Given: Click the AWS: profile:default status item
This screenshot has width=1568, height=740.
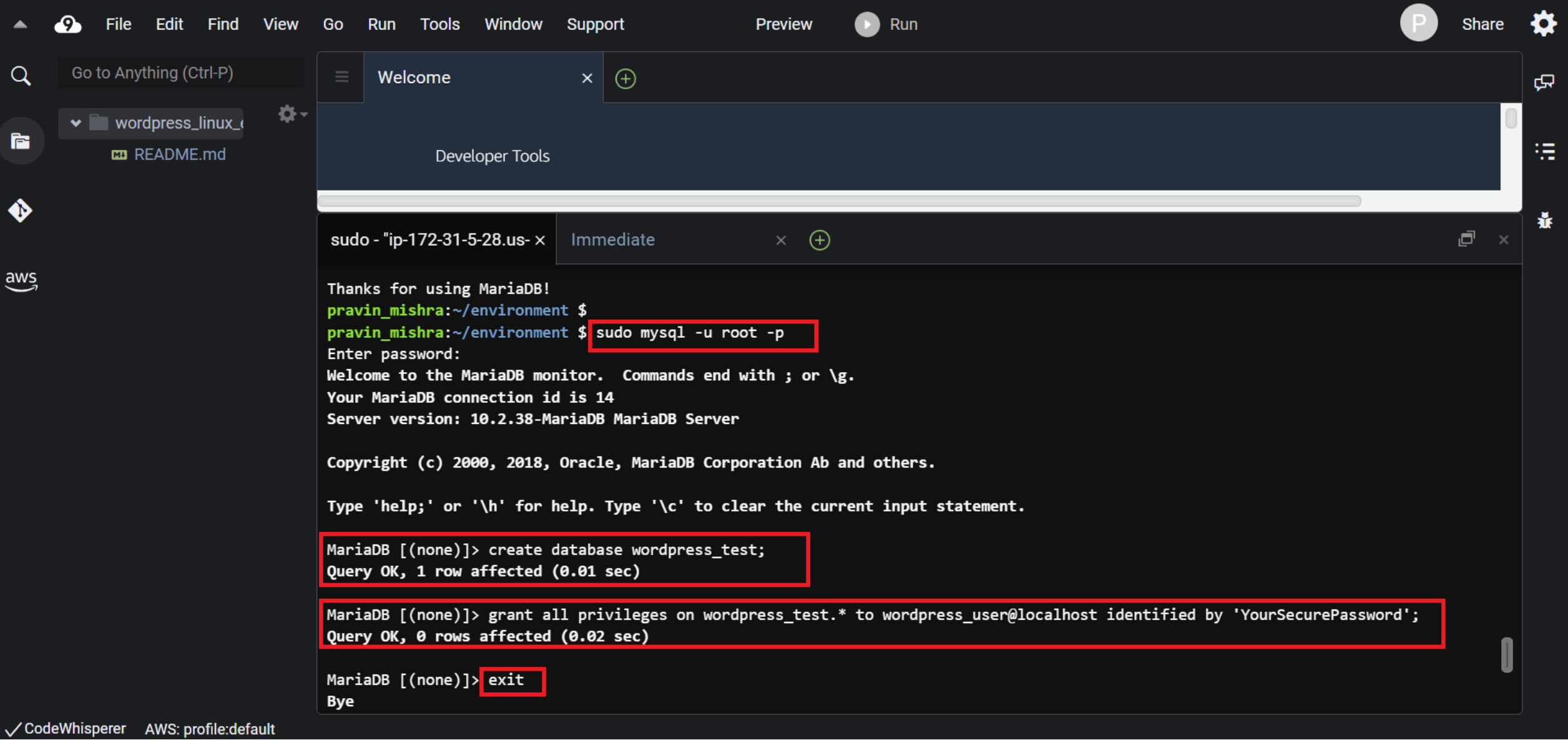Looking at the screenshot, I should coord(210,729).
